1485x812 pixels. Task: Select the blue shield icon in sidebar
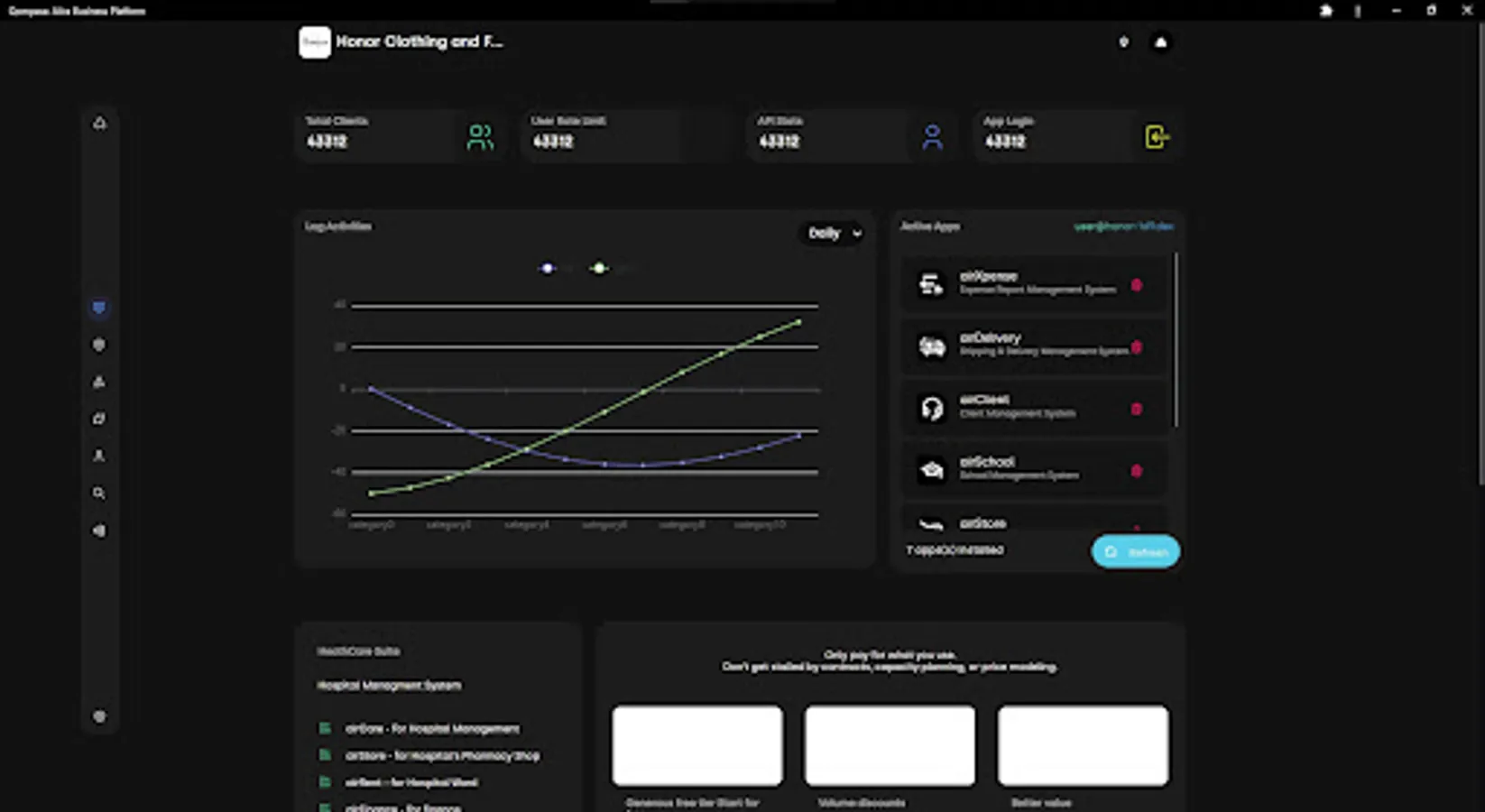(99, 308)
